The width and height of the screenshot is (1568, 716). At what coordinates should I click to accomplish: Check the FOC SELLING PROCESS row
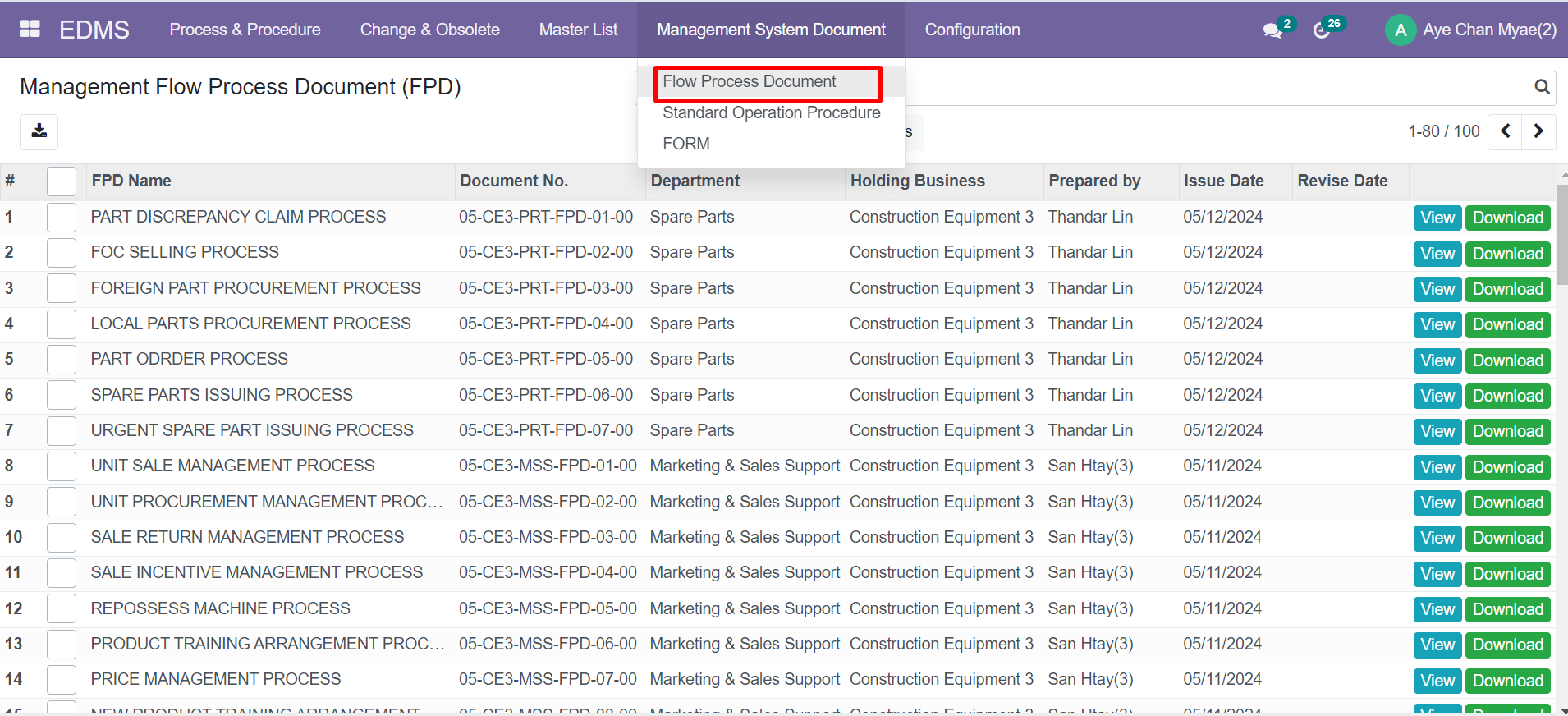(62, 253)
